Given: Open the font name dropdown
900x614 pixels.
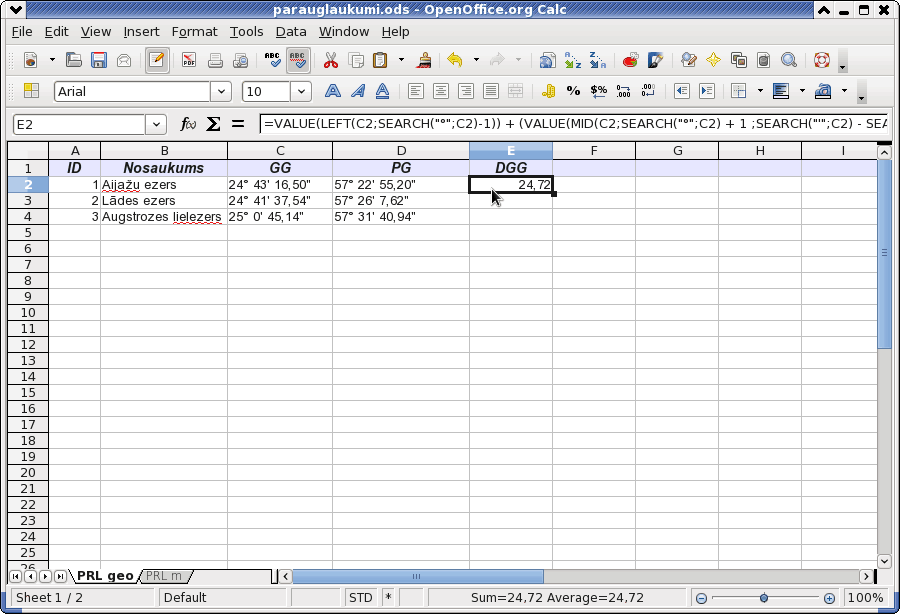Looking at the screenshot, I should [x=221, y=91].
